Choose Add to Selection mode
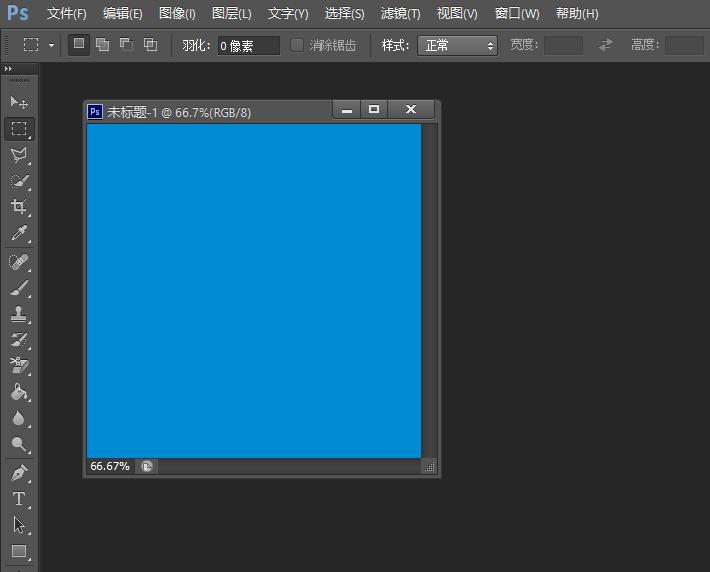Viewport: 710px width, 572px height. point(103,44)
